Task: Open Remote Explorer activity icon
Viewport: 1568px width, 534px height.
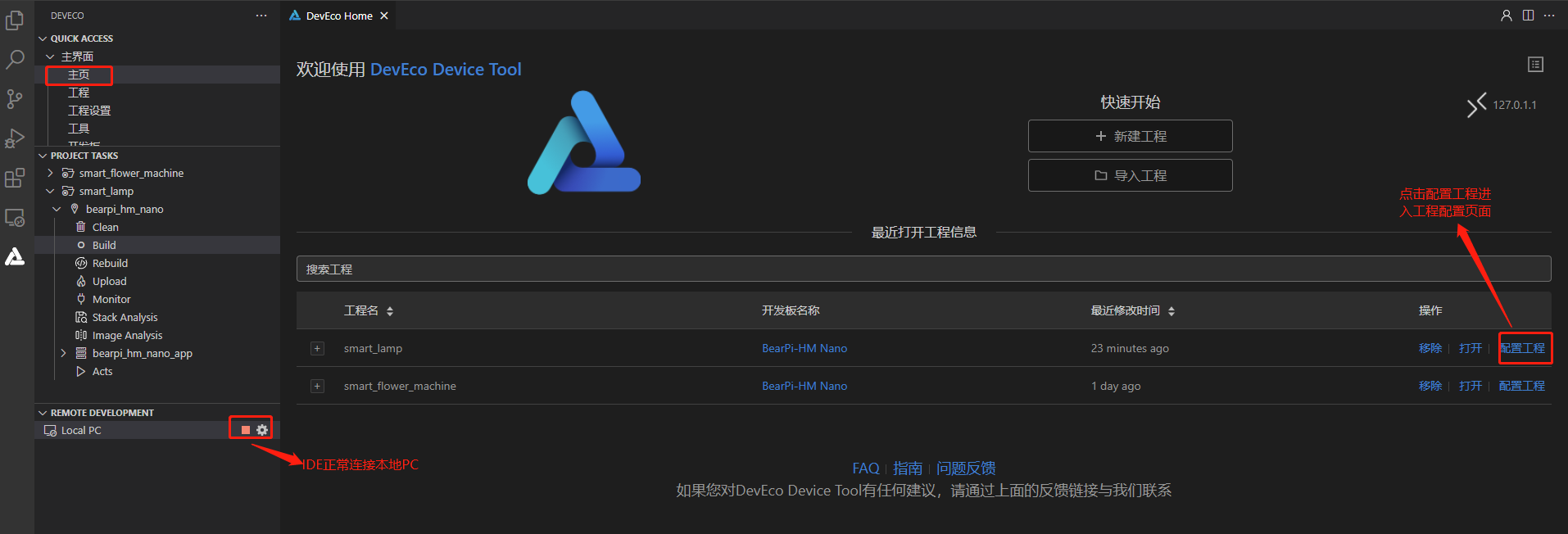Action: click(15, 218)
